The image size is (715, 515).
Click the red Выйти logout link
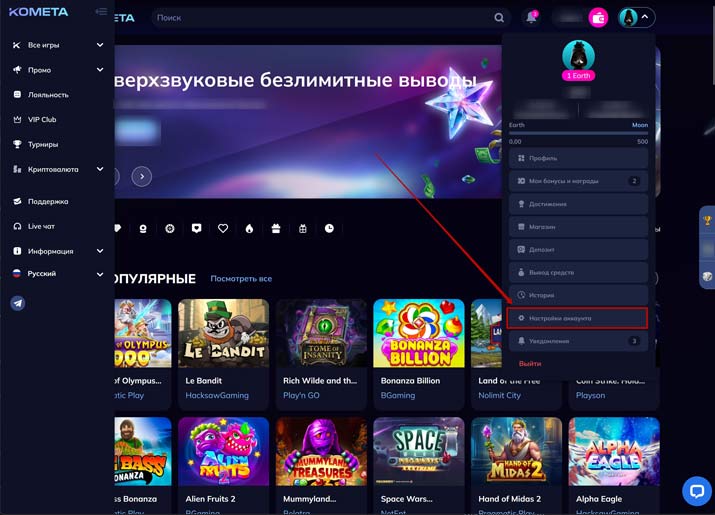coord(530,364)
